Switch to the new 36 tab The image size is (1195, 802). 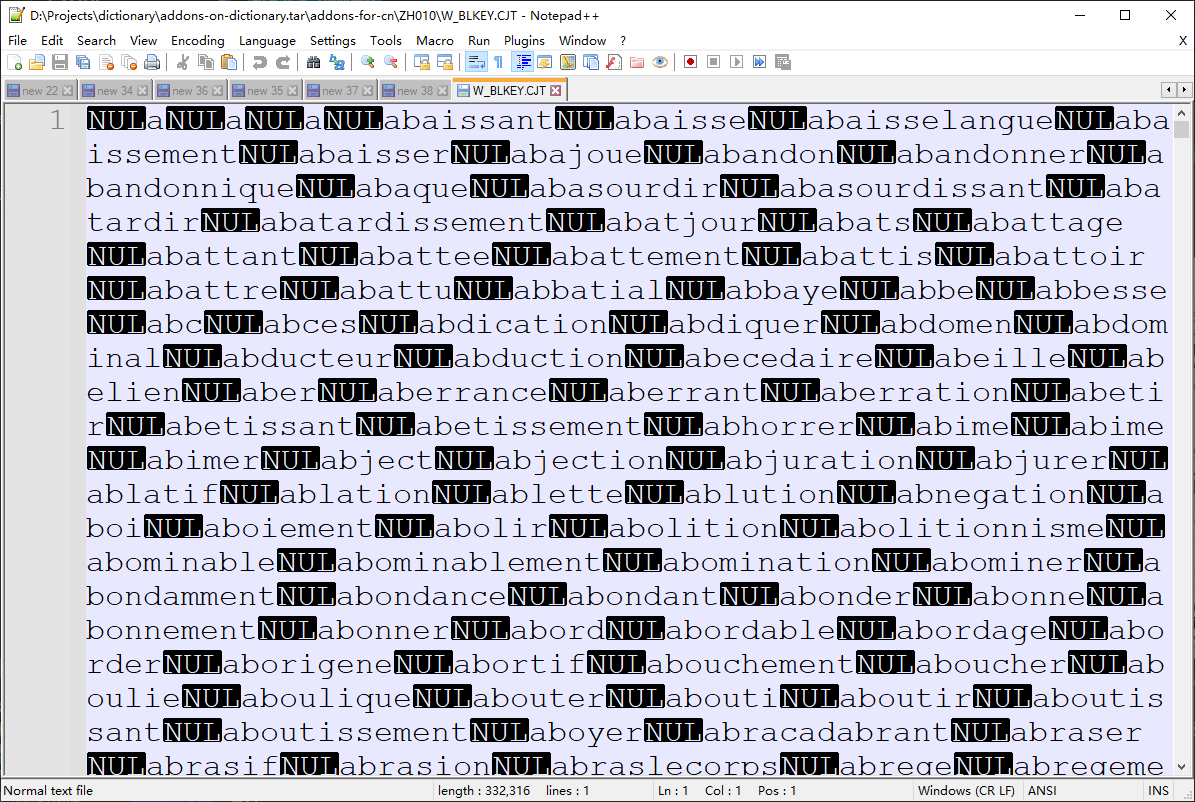(189, 90)
